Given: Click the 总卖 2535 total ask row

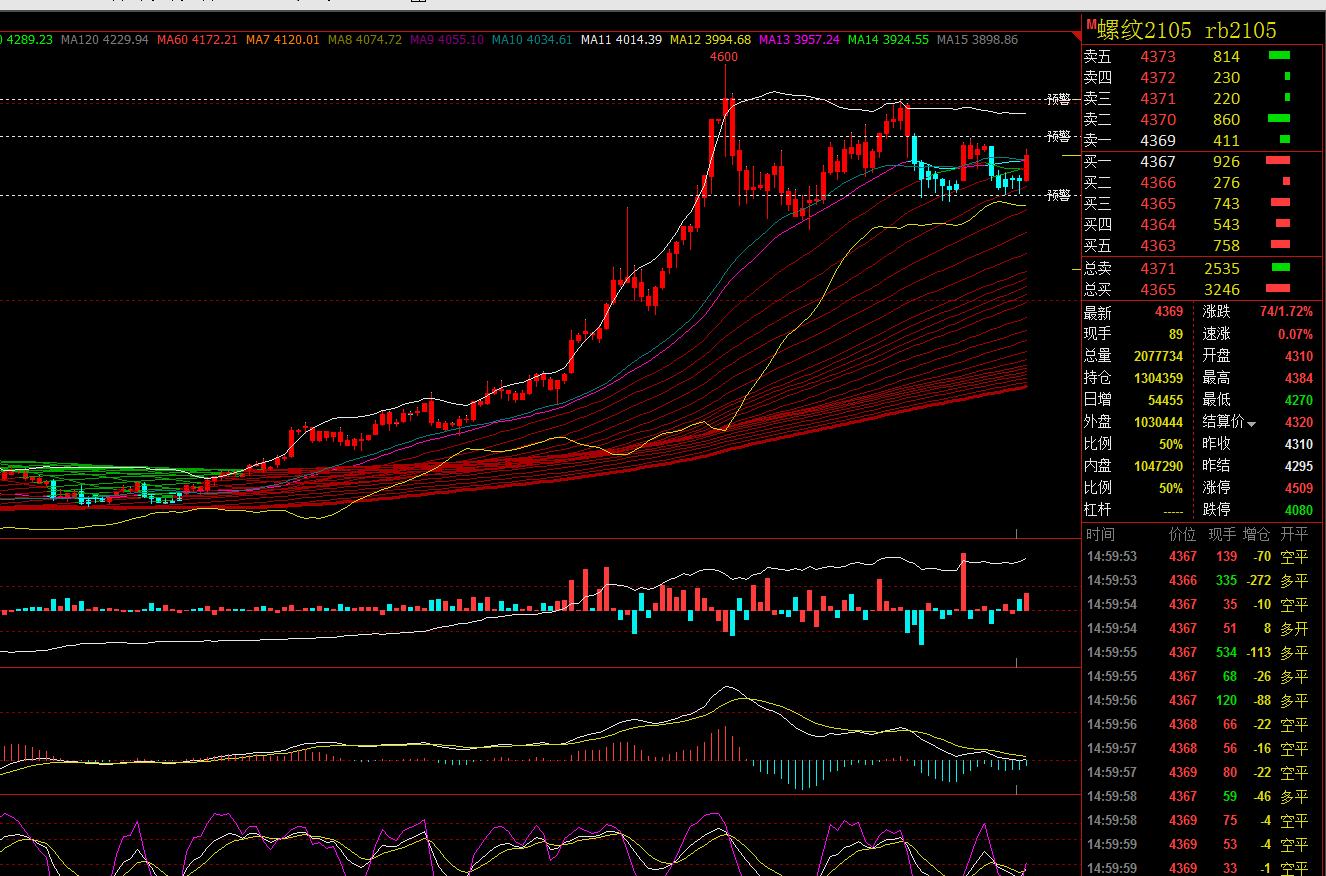Looking at the screenshot, I should pyautogui.click(x=1203, y=269).
